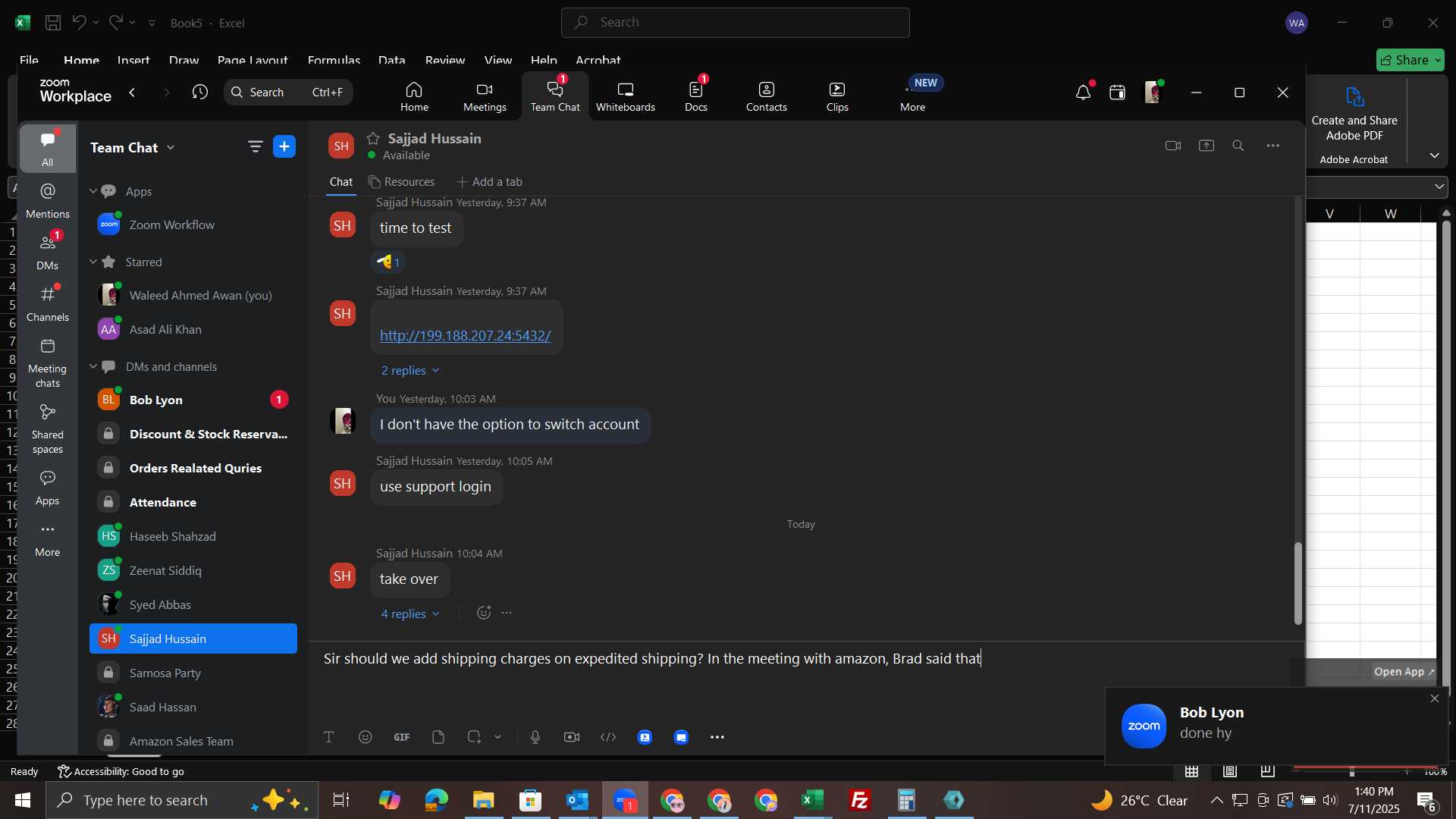Click Share button in Excel
Viewport: 1456px width, 819px height.
[x=1410, y=60]
